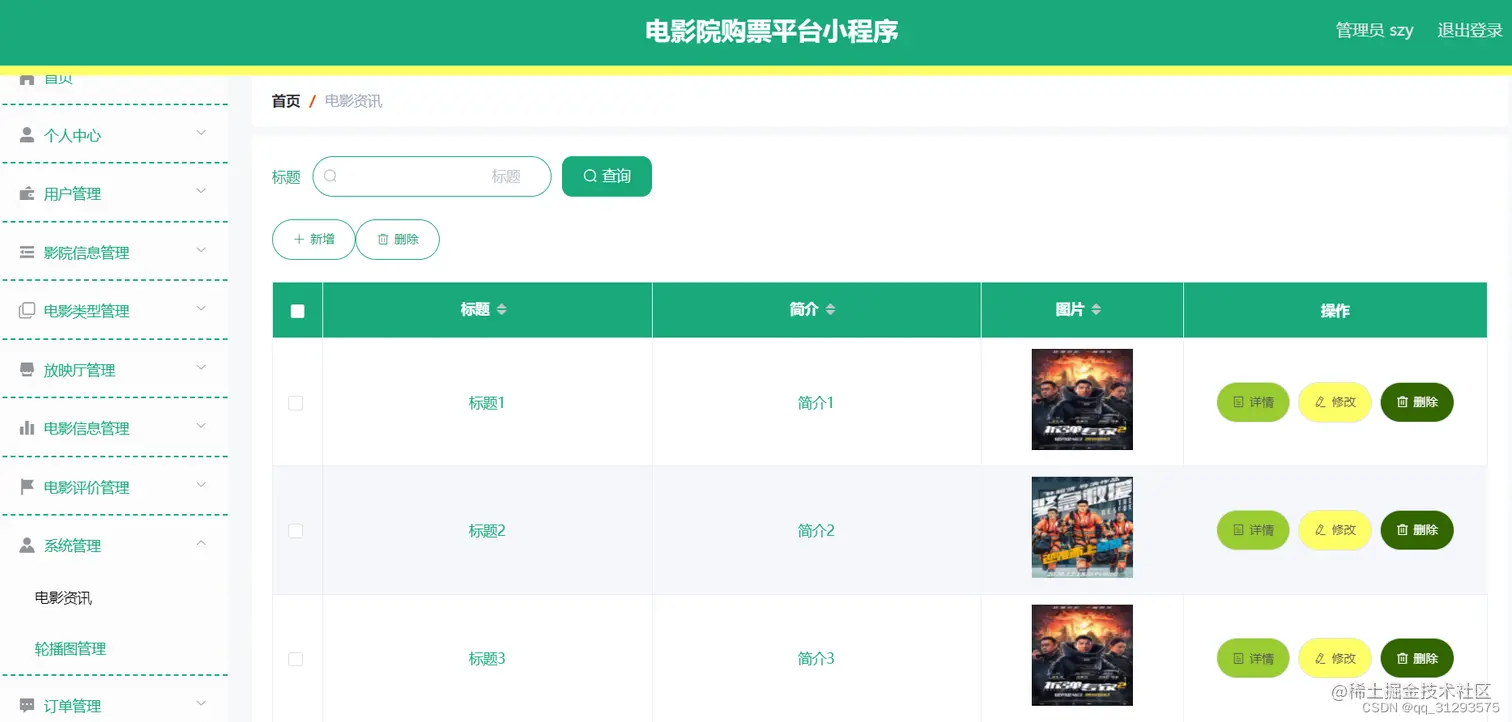1512x722 pixels.
Task: Sort the table by the 标题 column arrows
Action: tap(502, 310)
